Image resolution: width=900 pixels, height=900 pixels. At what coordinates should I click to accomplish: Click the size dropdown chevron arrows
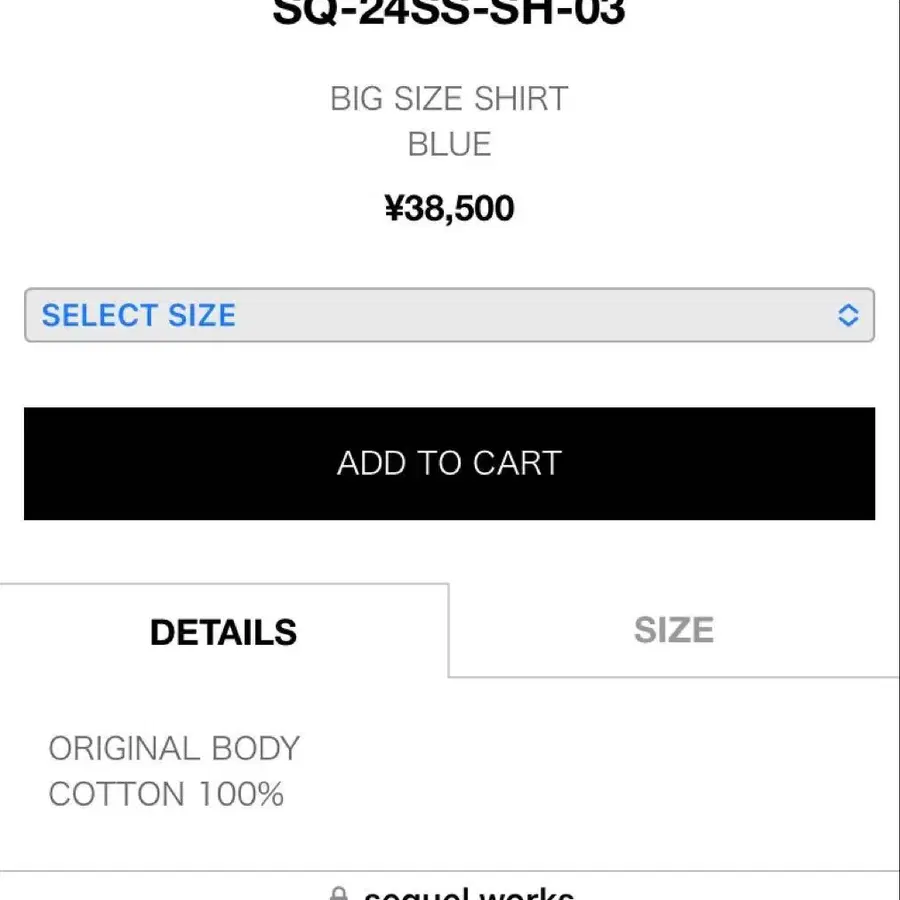coord(848,315)
